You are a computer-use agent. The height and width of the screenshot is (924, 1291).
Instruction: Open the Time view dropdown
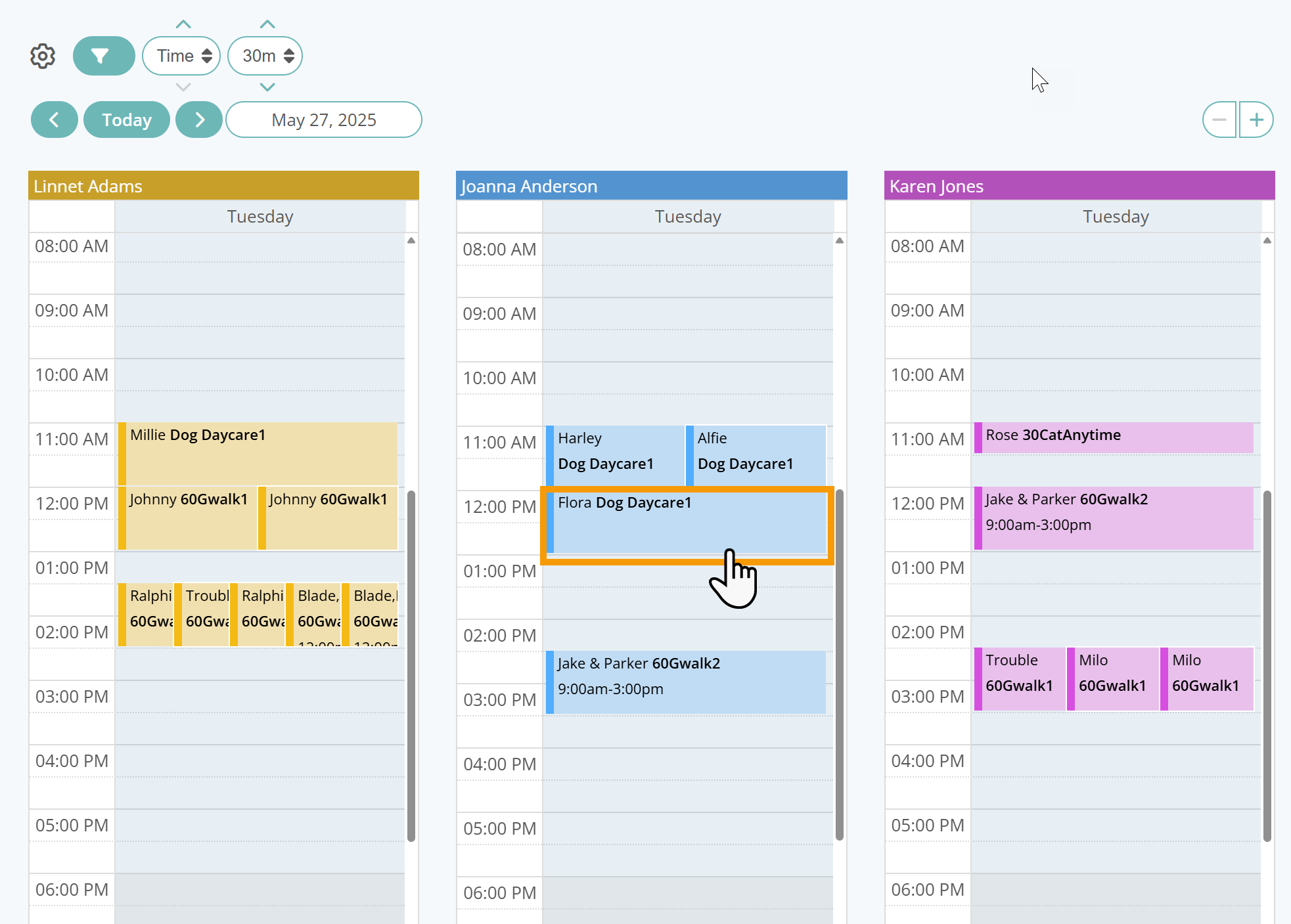[182, 56]
